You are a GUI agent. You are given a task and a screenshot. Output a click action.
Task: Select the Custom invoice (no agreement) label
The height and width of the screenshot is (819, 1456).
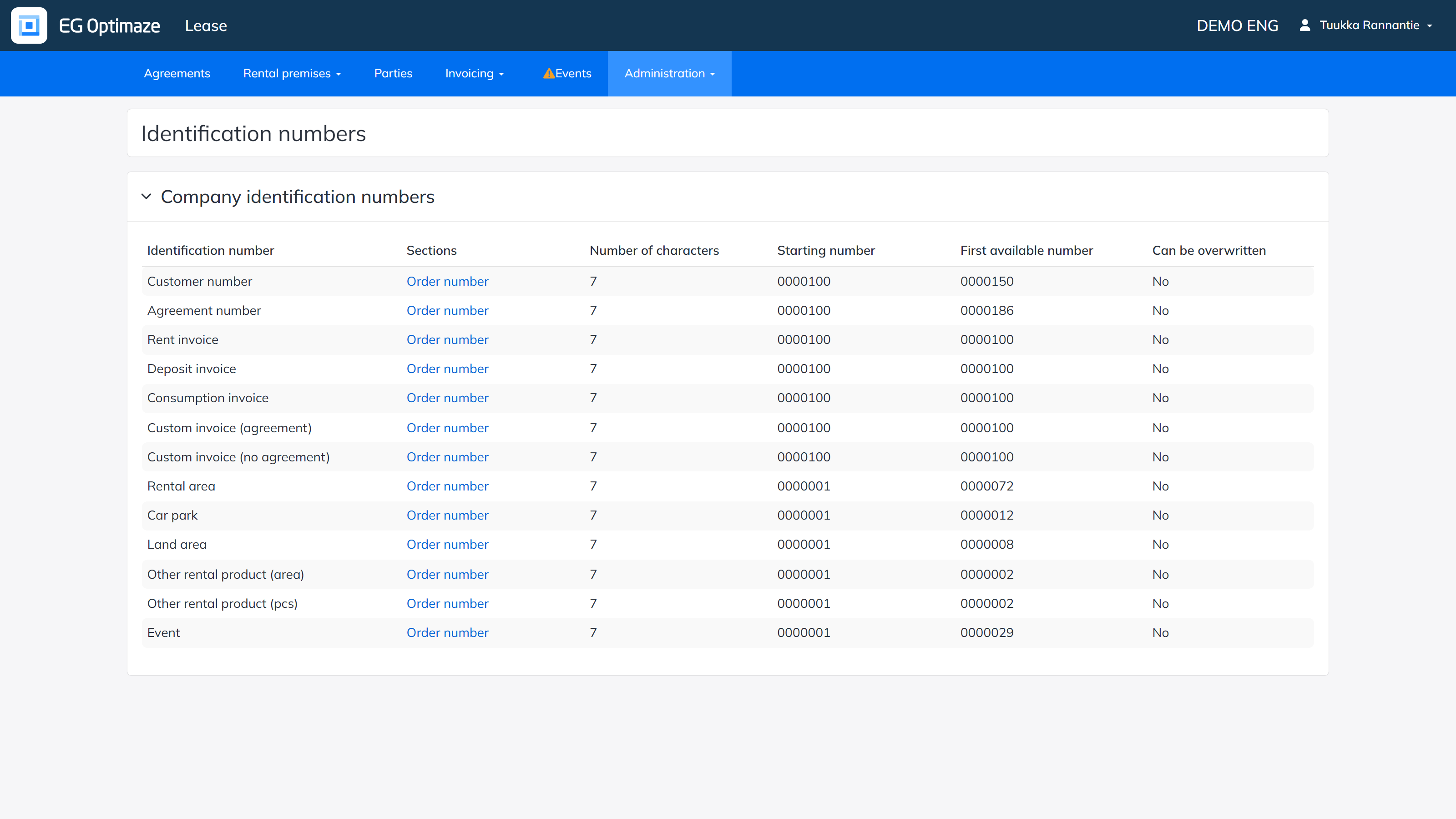tap(238, 457)
